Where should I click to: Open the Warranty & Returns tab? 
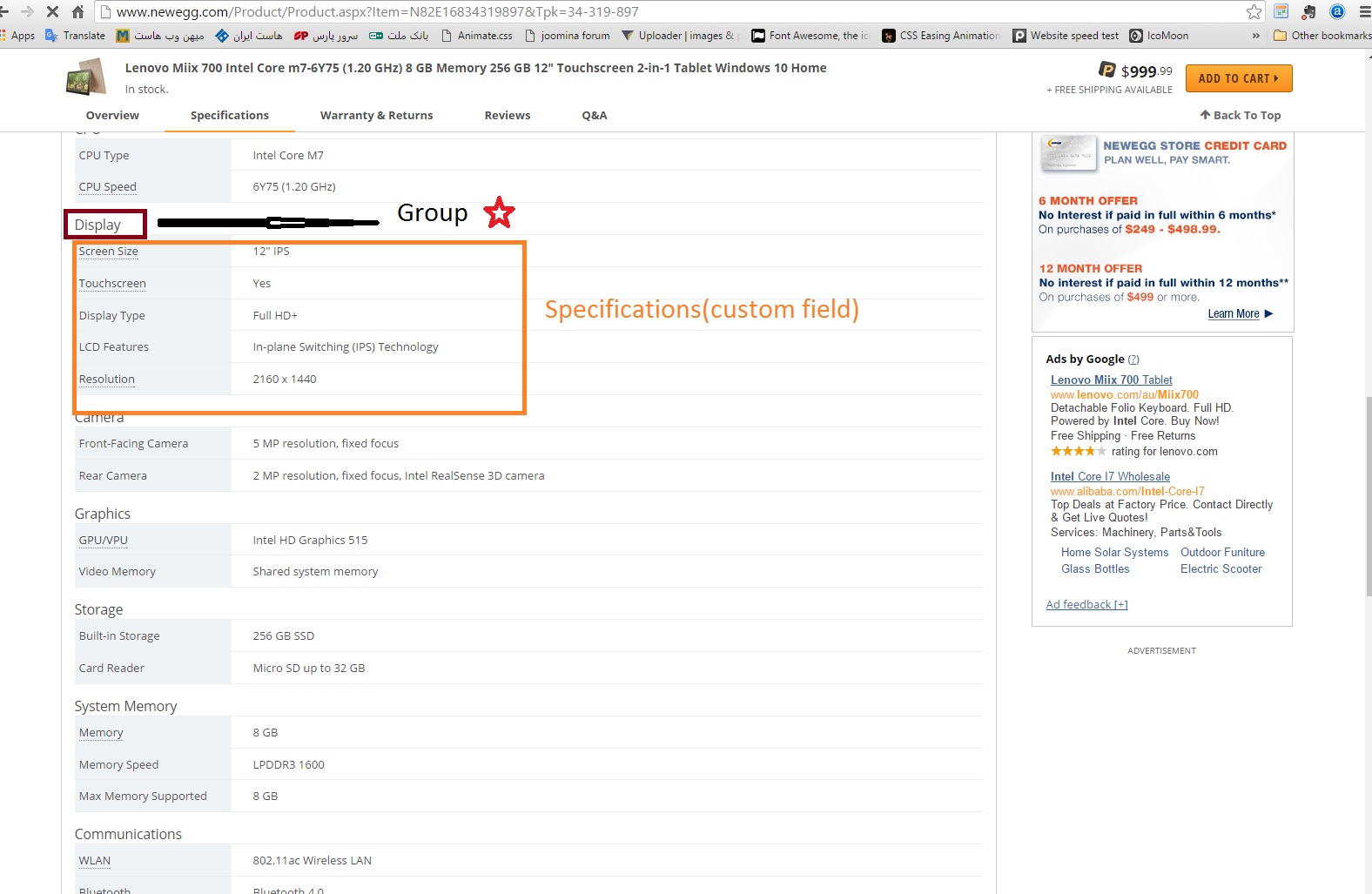(376, 115)
